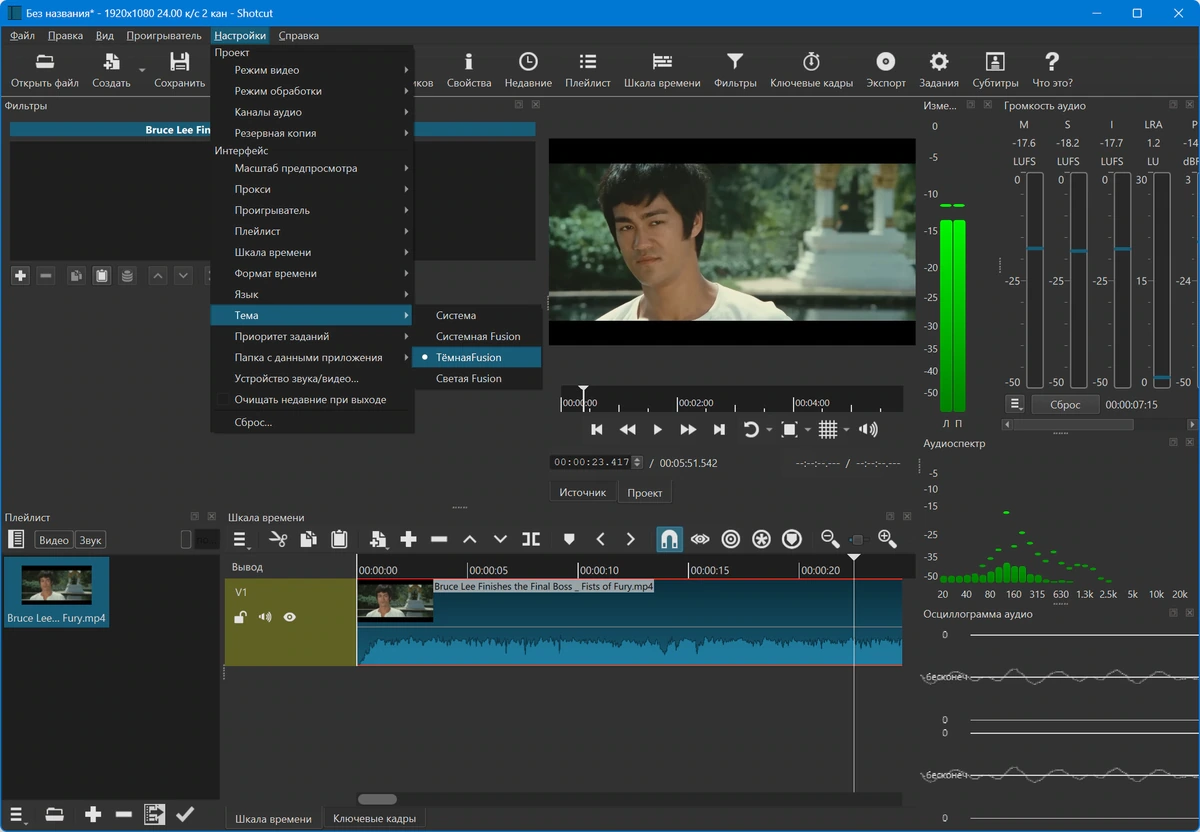Screen dimensions: 1200x832
Task: Open the Справка menu
Action: [x=298, y=35]
